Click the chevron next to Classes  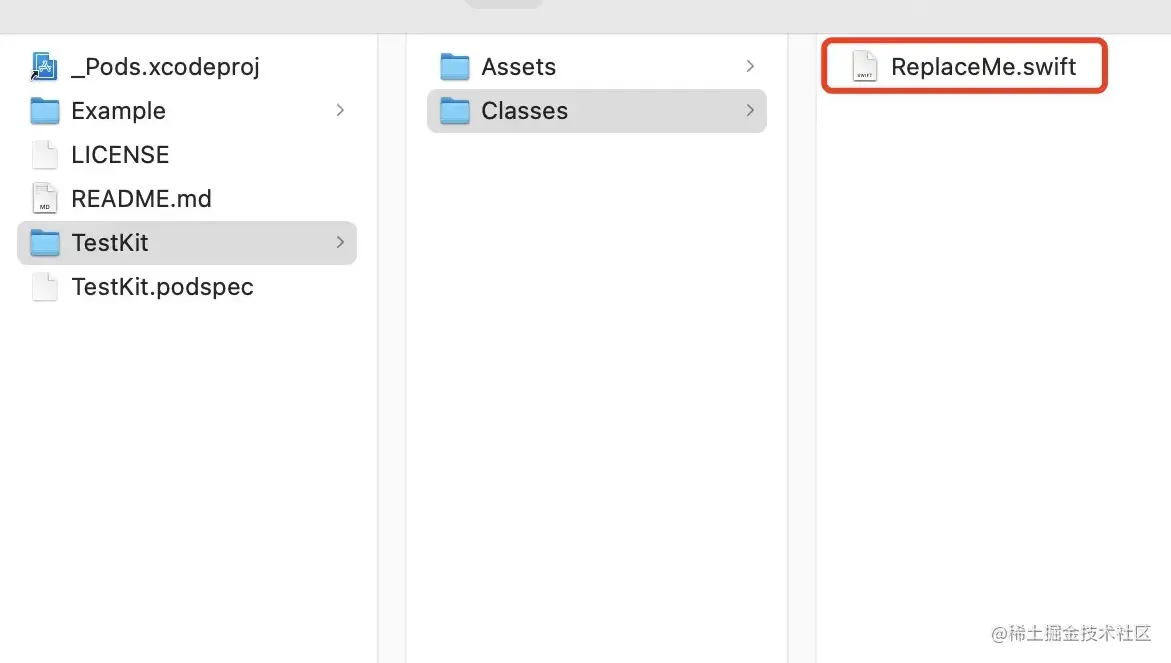[750, 111]
